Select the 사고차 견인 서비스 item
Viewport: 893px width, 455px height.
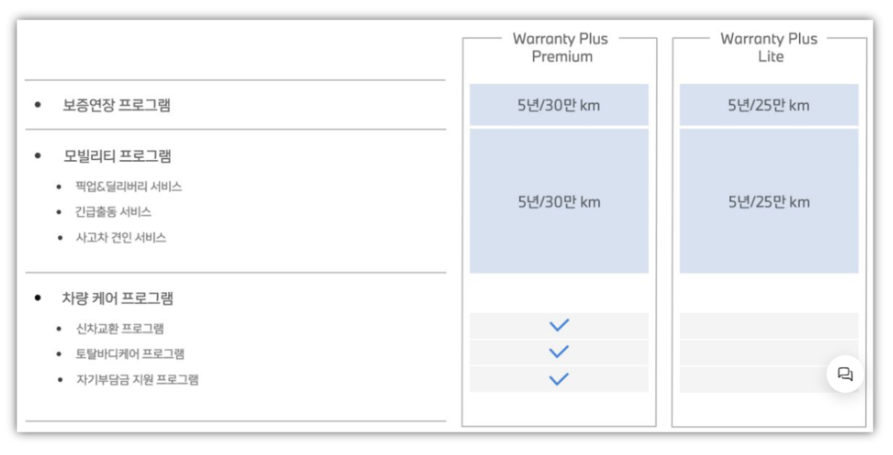120,238
